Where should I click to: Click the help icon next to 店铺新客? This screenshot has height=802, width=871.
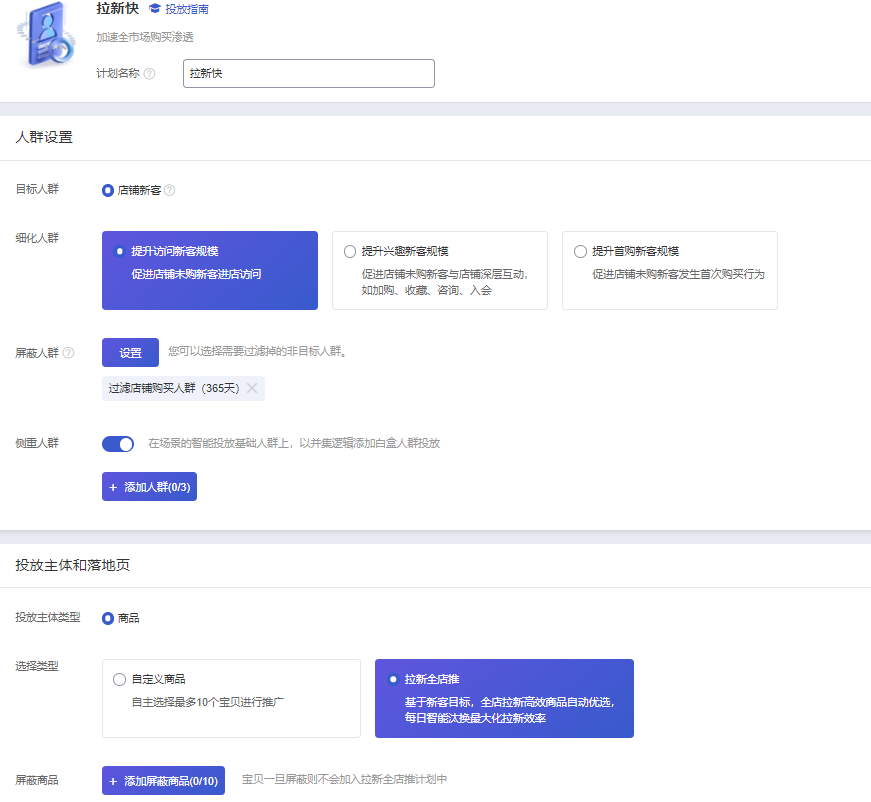tap(170, 191)
